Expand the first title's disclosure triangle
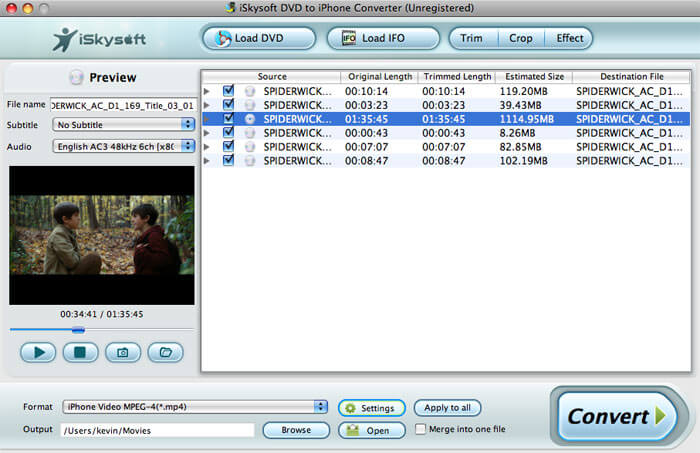This screenshot has width=700, height=453. coord(207,91)
